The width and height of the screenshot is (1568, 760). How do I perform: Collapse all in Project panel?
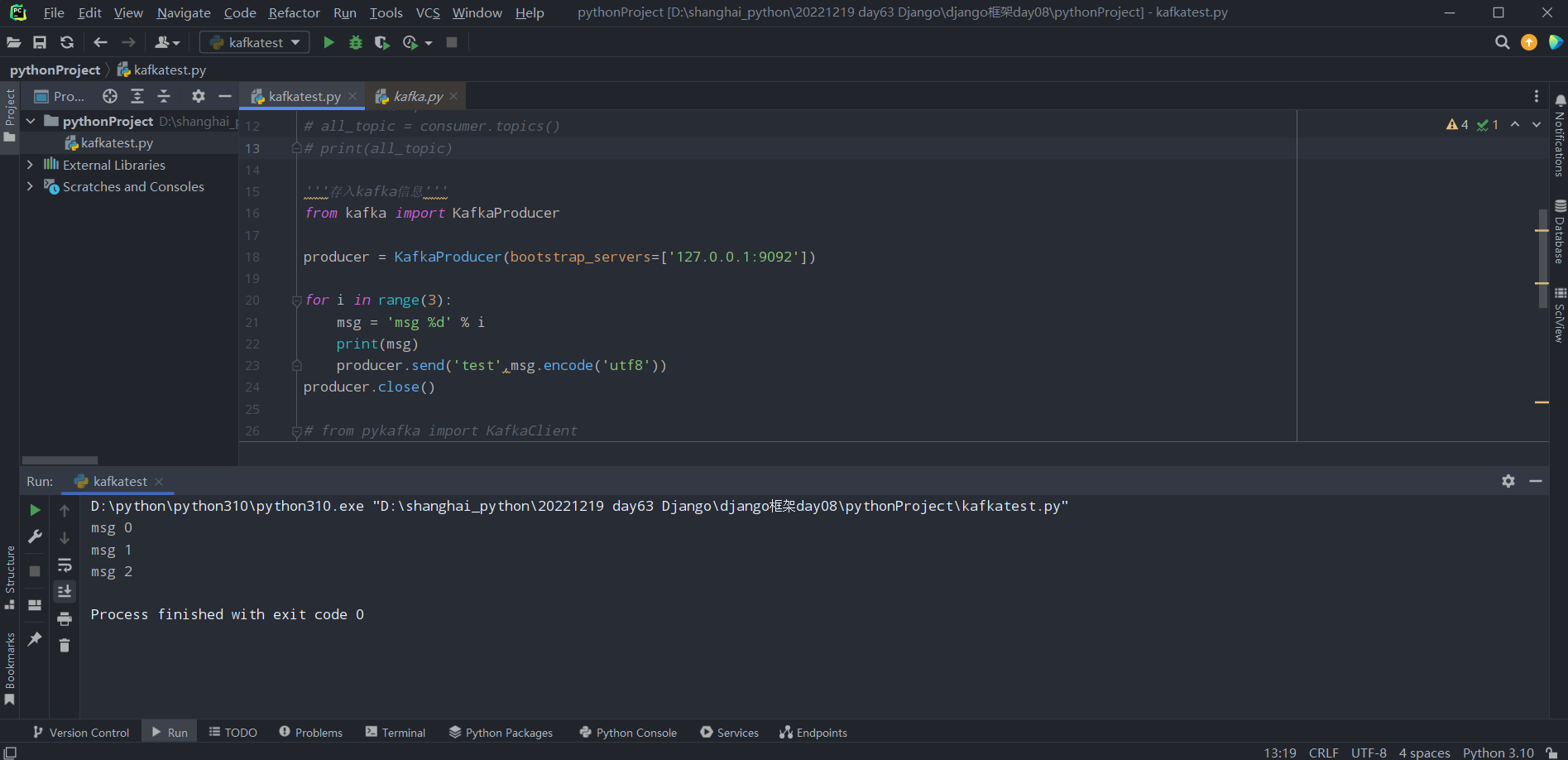pyautogui.click(x=164, y=96)
